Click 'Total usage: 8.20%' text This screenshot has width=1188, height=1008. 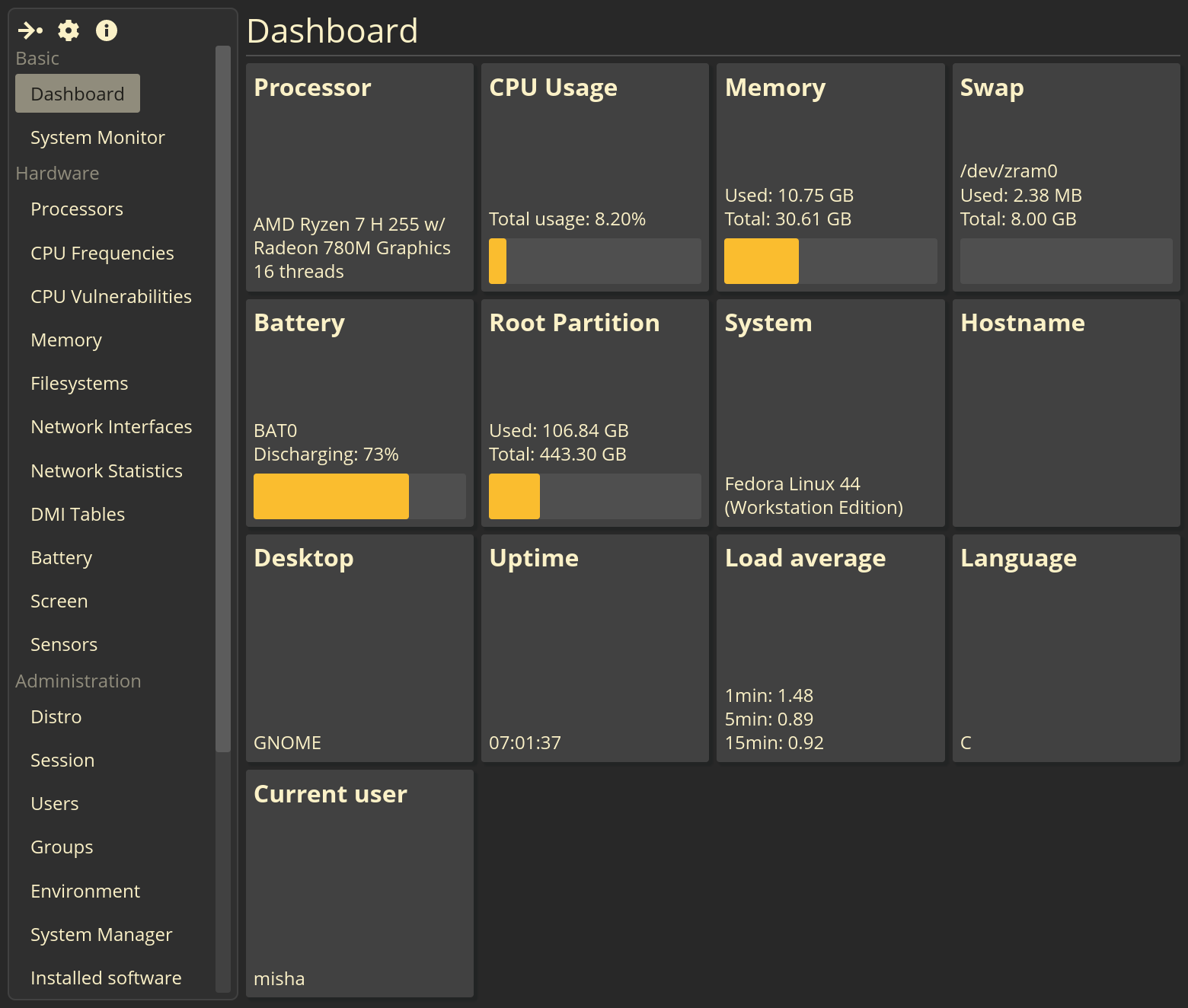tap(567, 219)
